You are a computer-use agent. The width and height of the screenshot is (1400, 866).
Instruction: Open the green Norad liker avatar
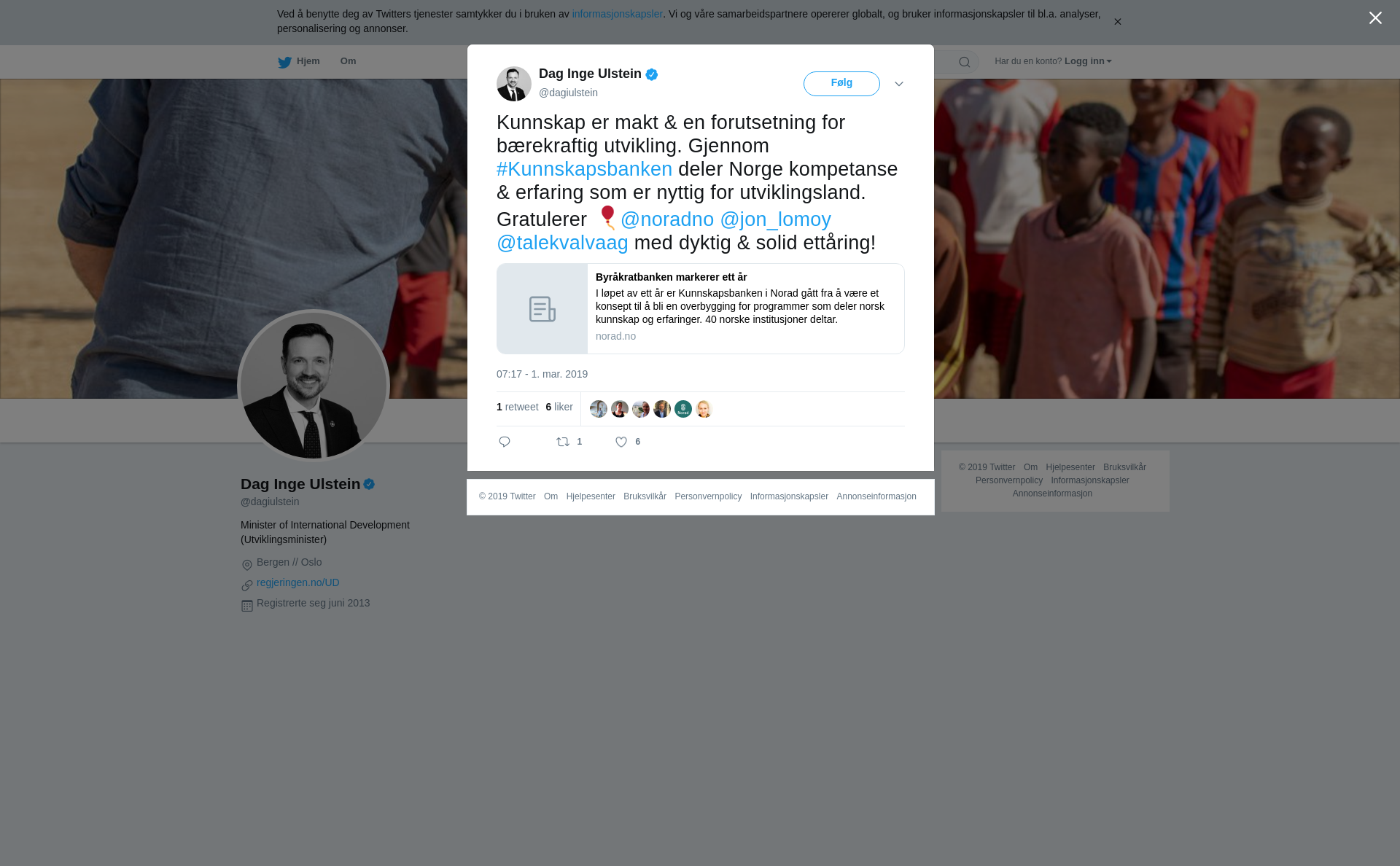tap(683, 409)
